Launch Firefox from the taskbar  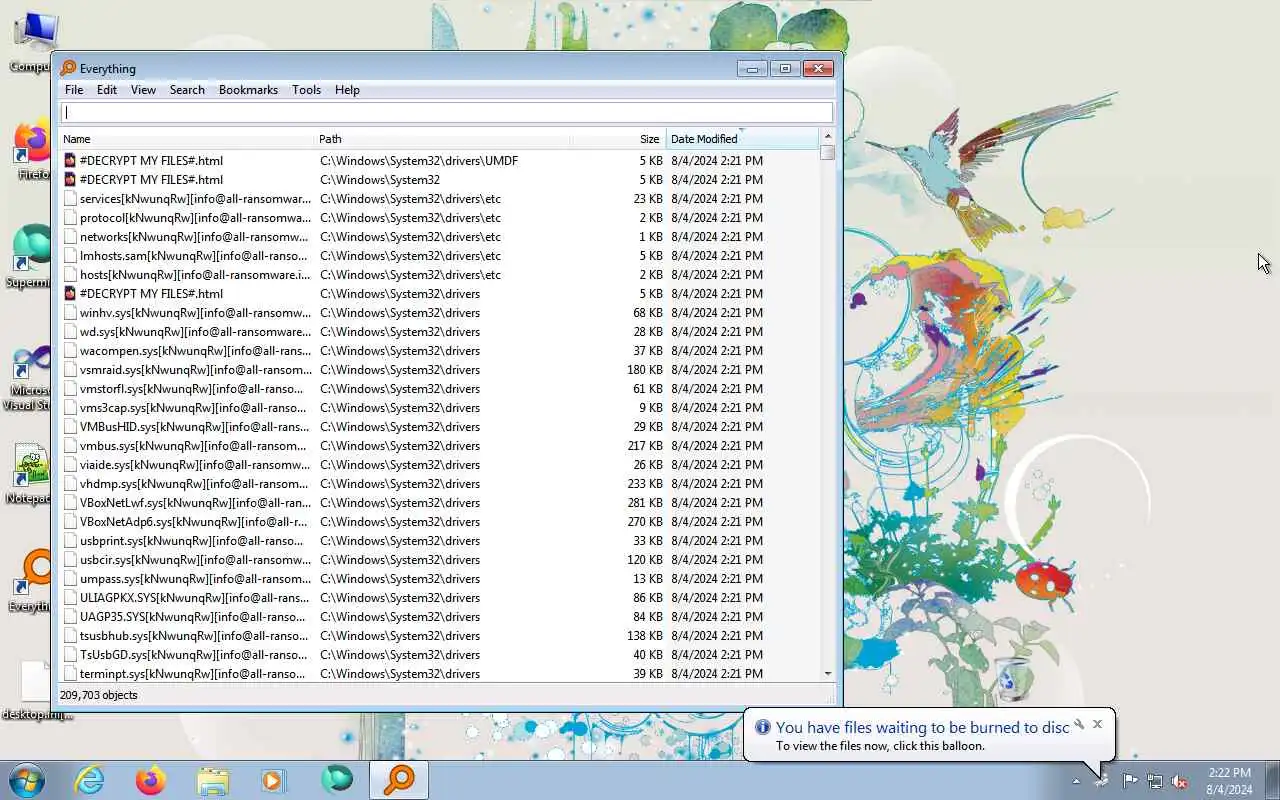pyautogui.click(x=151, y=780)
